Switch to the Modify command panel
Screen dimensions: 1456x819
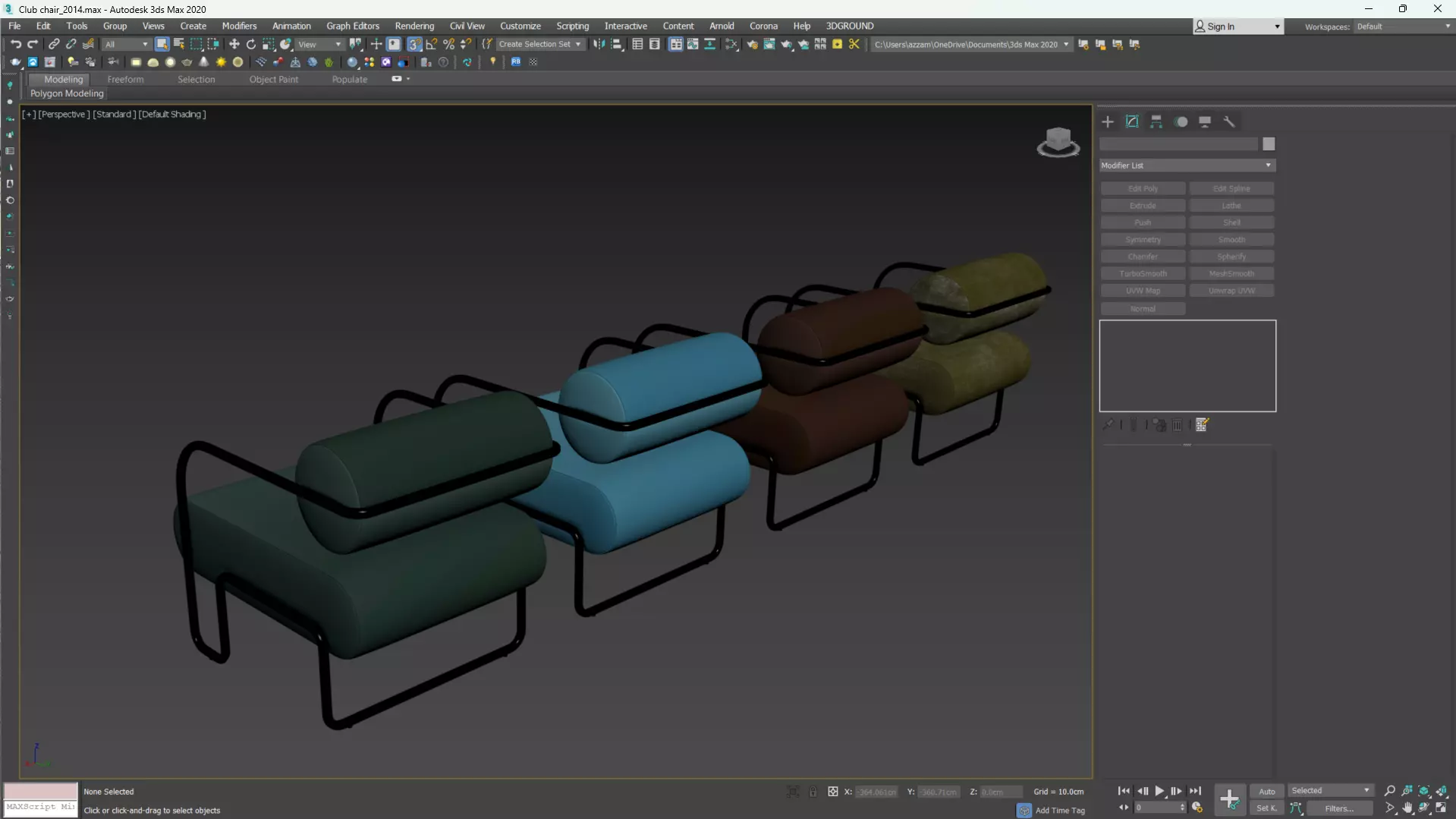(x=1132, y=121)
